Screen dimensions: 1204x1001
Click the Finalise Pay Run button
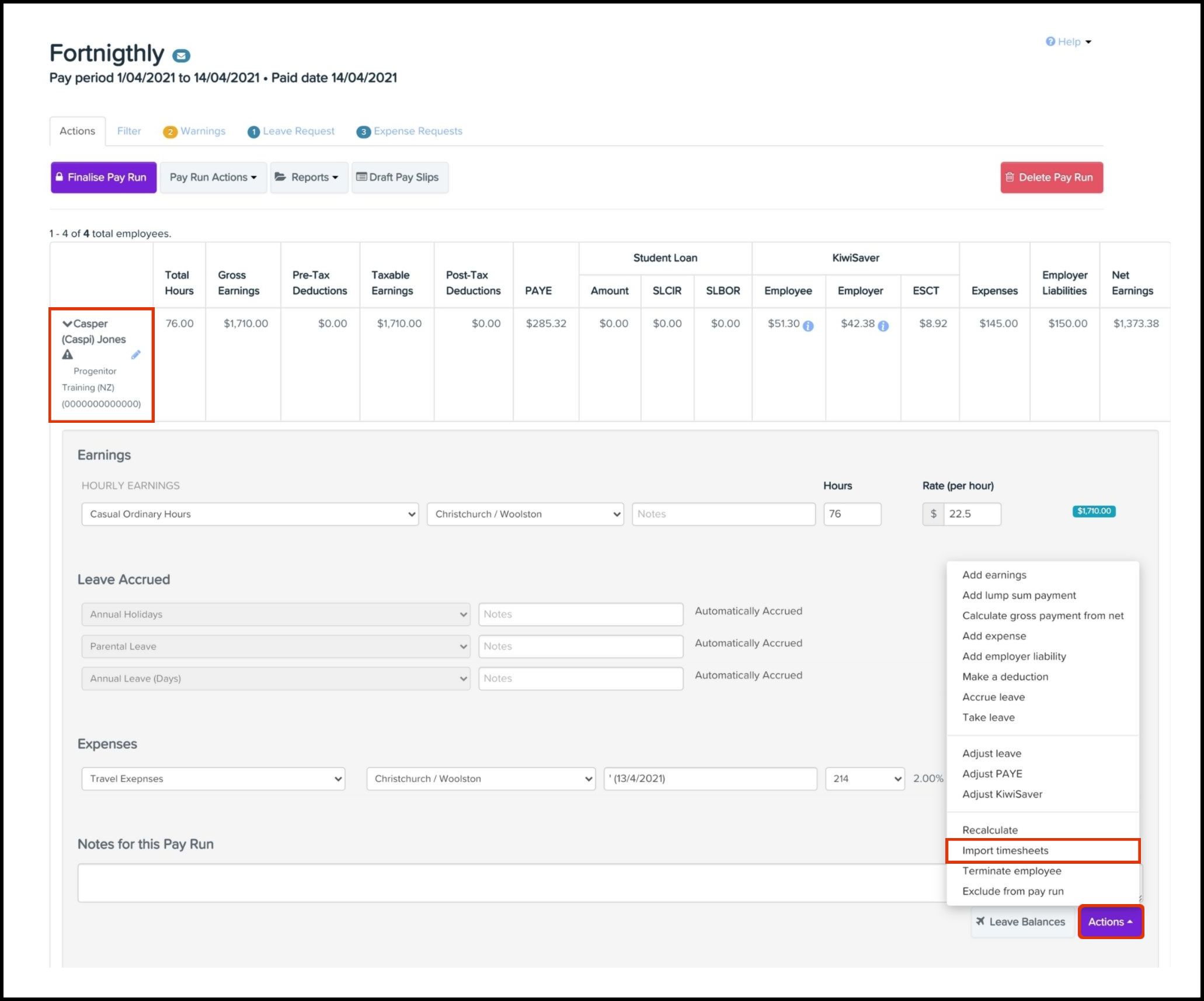point(103,177)
